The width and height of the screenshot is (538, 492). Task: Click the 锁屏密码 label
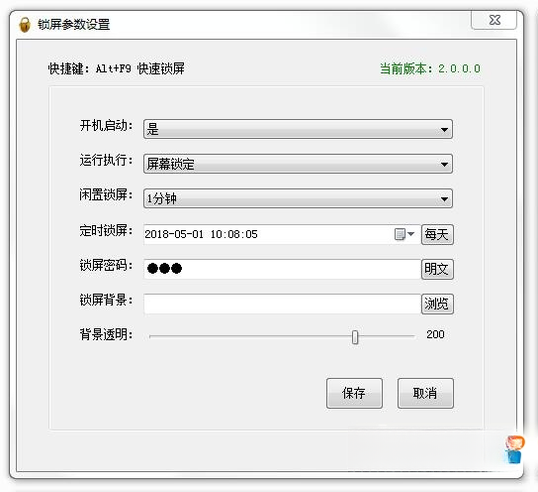(x=106, y=265)
